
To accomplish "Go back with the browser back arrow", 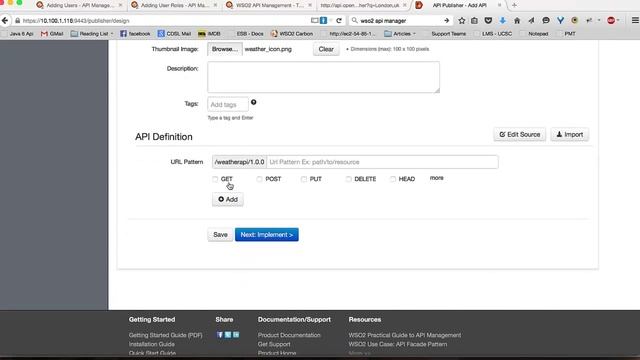I will [x=5, y=20].
